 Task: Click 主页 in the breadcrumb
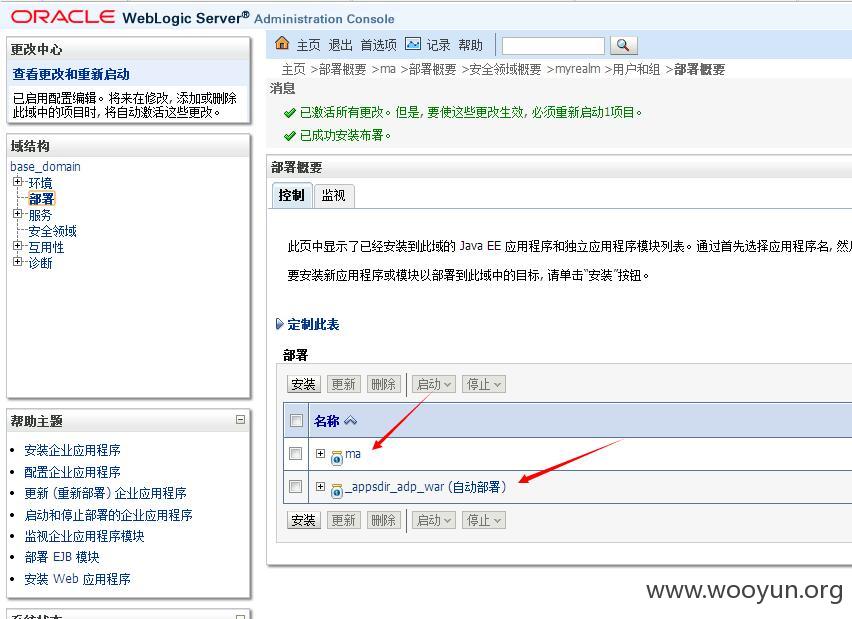click(x=293, y=69)
